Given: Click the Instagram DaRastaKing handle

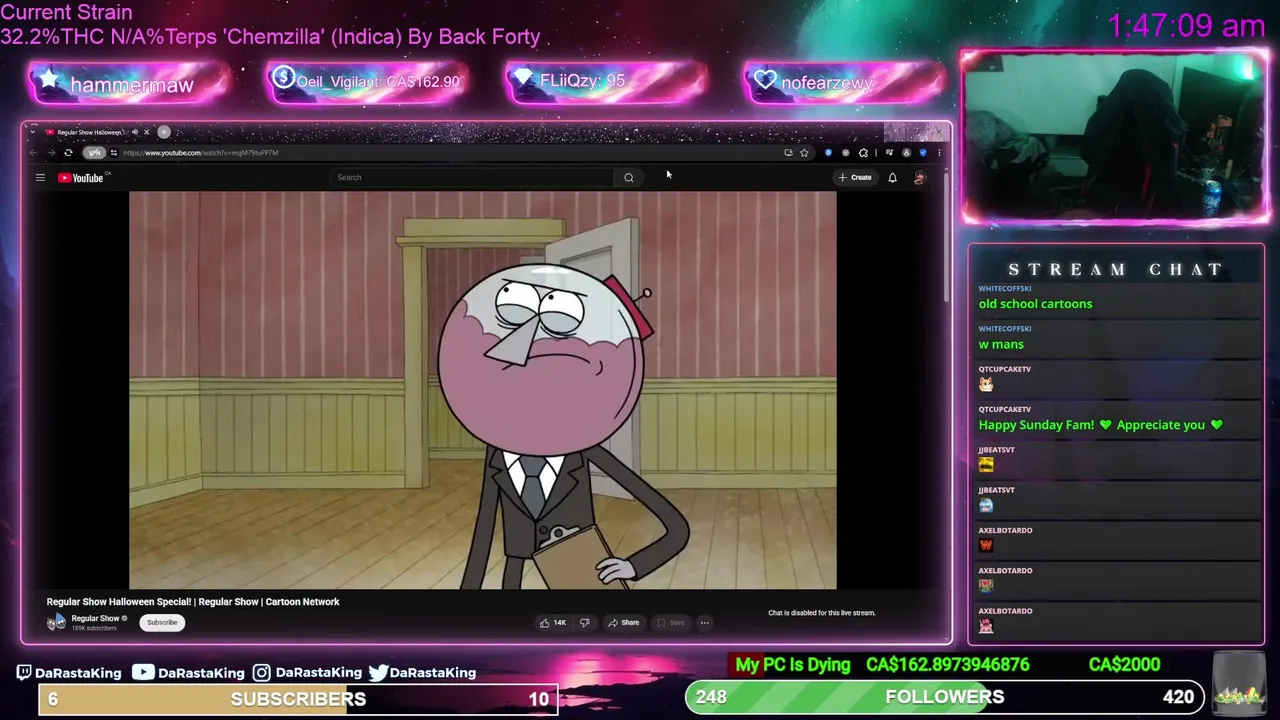Looking at the screenshot, I should 307,673.
